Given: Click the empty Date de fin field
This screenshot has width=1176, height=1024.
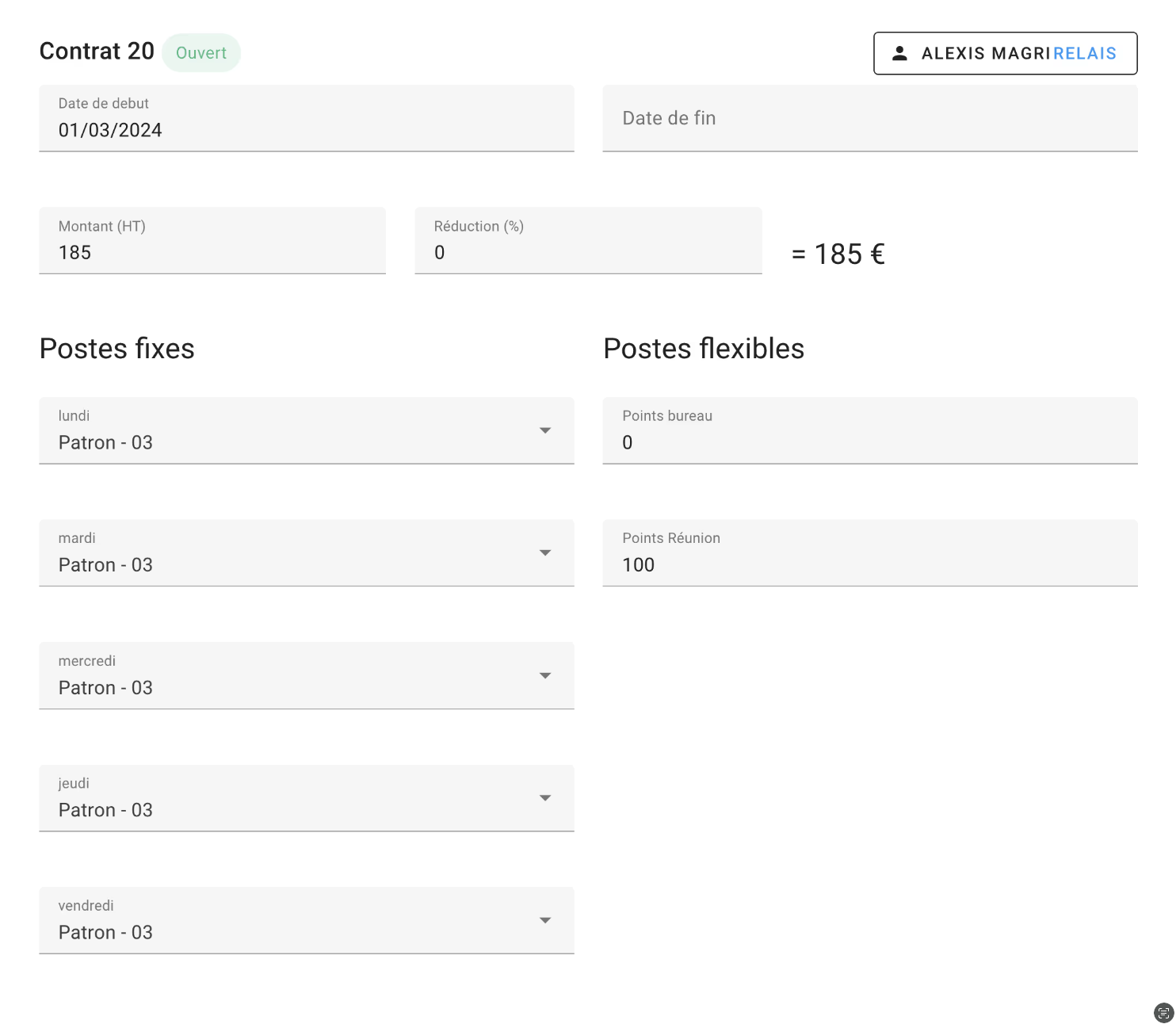Looking at the screenshot, I should pyautogui.click(x=869, y=118).
